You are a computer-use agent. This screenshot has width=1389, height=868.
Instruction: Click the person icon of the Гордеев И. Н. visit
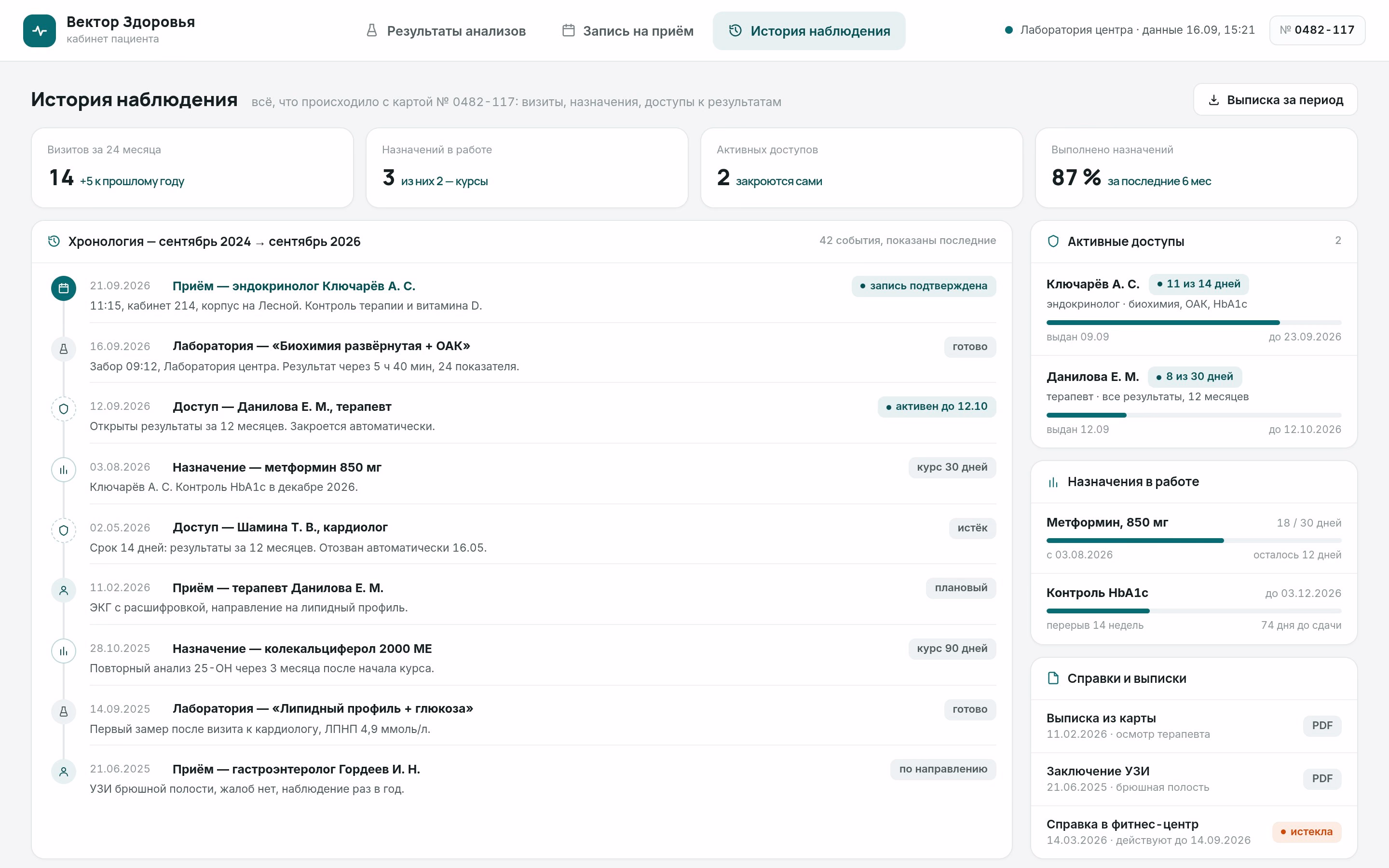(x=64, y=772)
